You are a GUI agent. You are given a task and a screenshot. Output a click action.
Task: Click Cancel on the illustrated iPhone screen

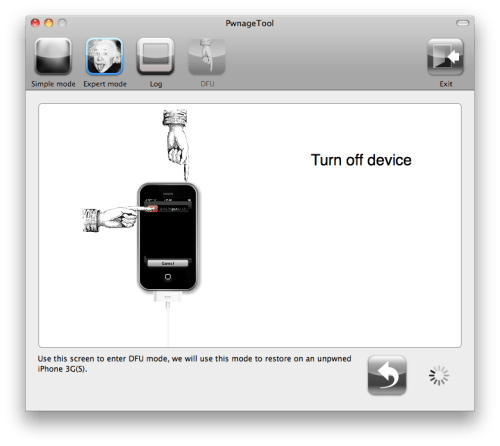168,263
